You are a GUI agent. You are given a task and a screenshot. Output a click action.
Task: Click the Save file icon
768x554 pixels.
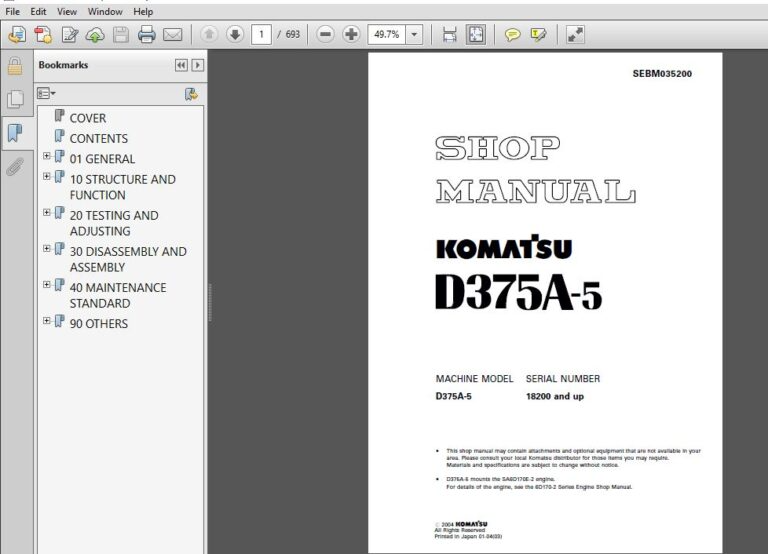coord(121,35)
